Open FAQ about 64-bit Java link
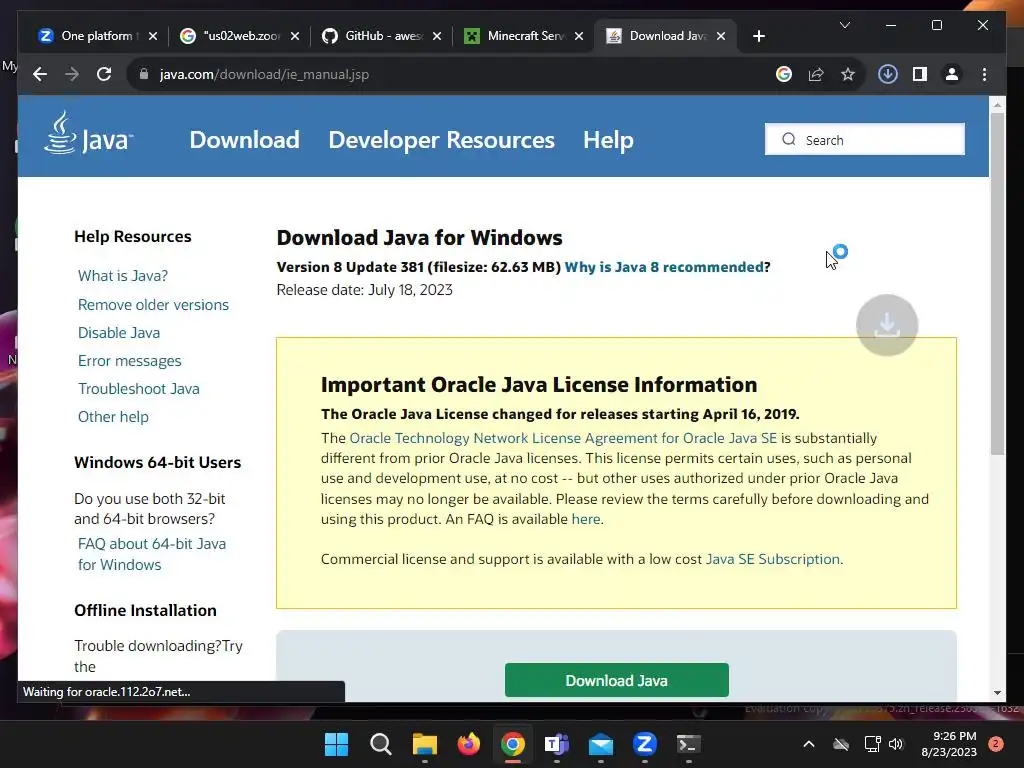 [x=152, y=554]
